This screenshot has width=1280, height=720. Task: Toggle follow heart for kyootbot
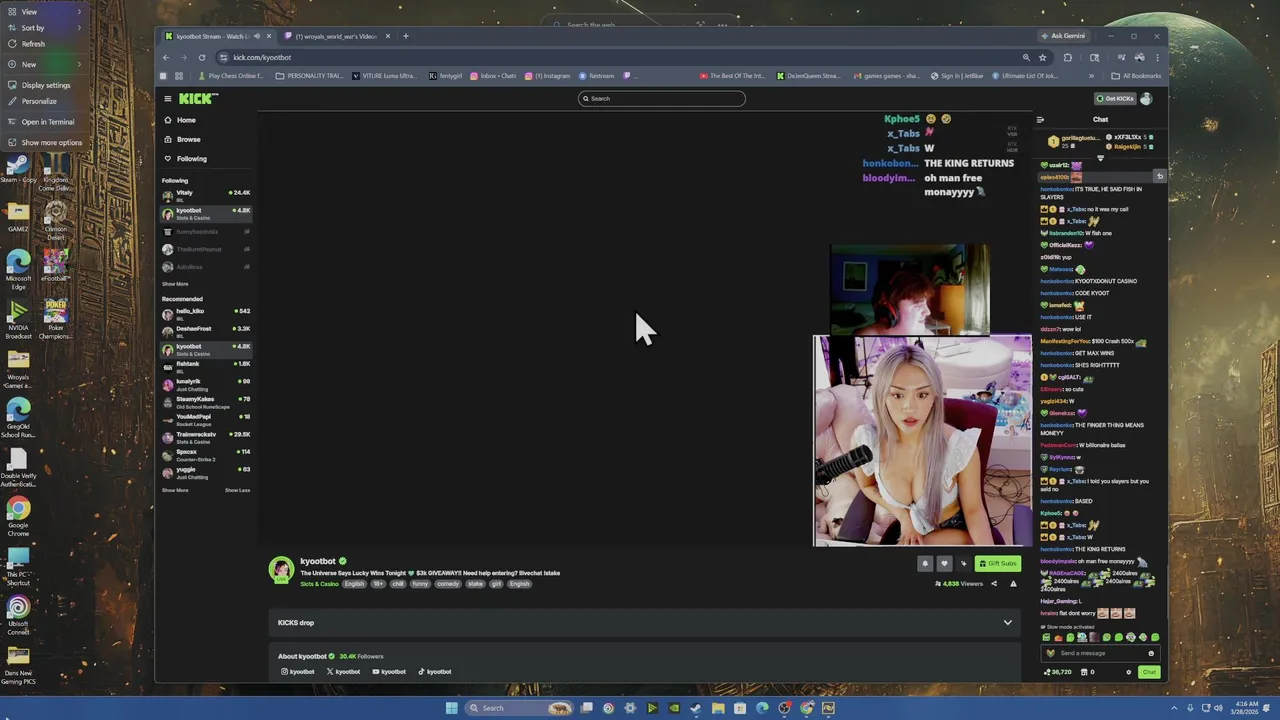pos(943,563)
